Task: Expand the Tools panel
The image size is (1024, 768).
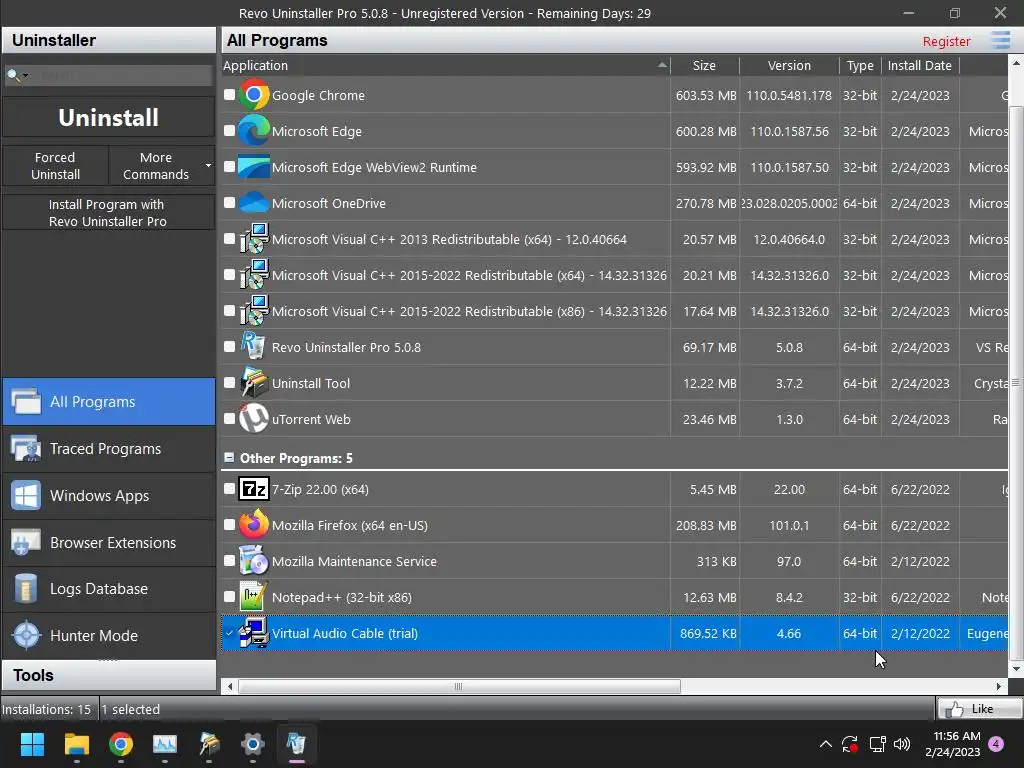Action: (x=109, y=675)
